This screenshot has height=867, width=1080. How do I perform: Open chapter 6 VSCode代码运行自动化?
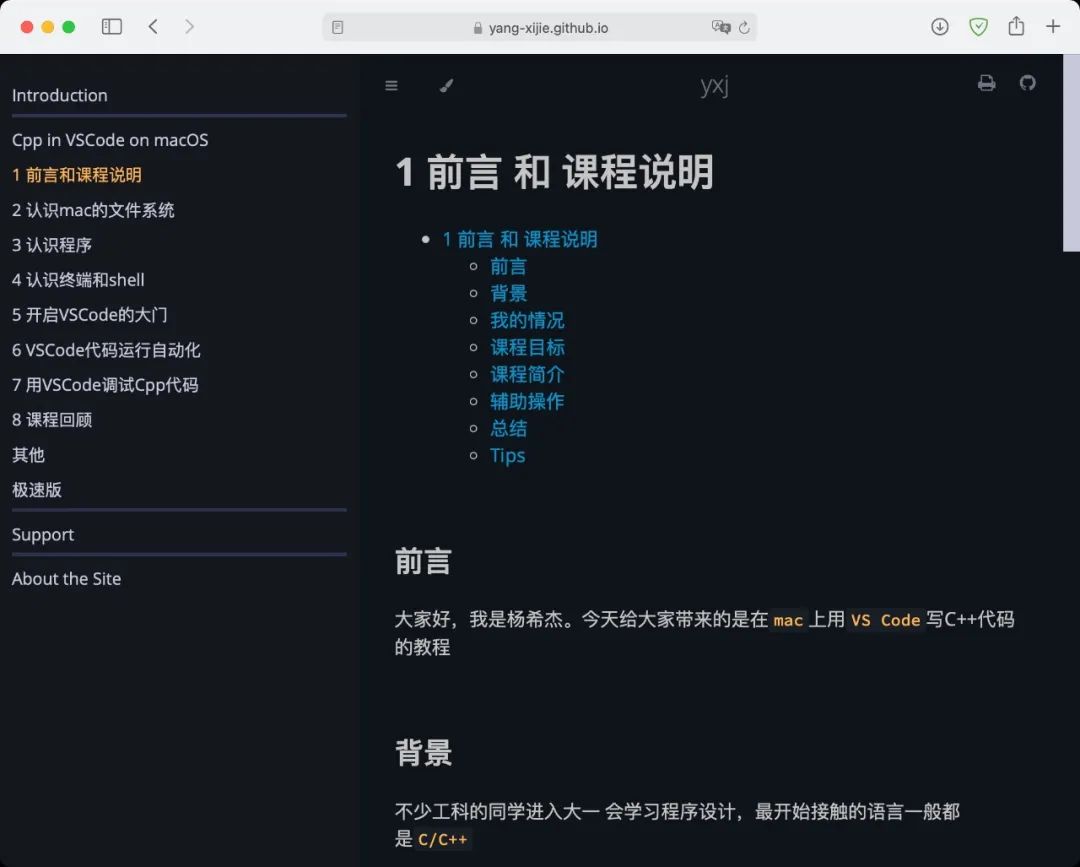pyautogui.click(x=106, y=350)
